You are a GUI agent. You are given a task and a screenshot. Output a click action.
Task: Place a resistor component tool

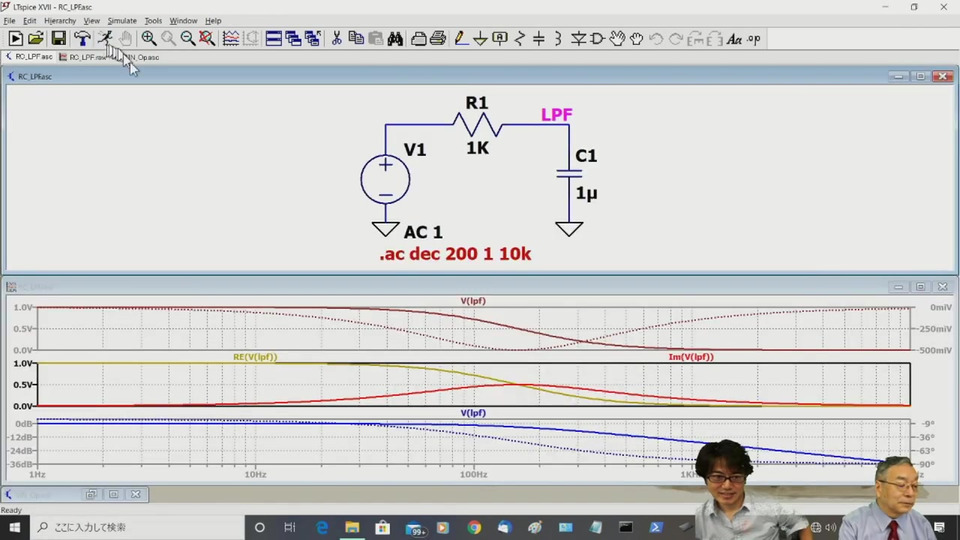[520, 39]
